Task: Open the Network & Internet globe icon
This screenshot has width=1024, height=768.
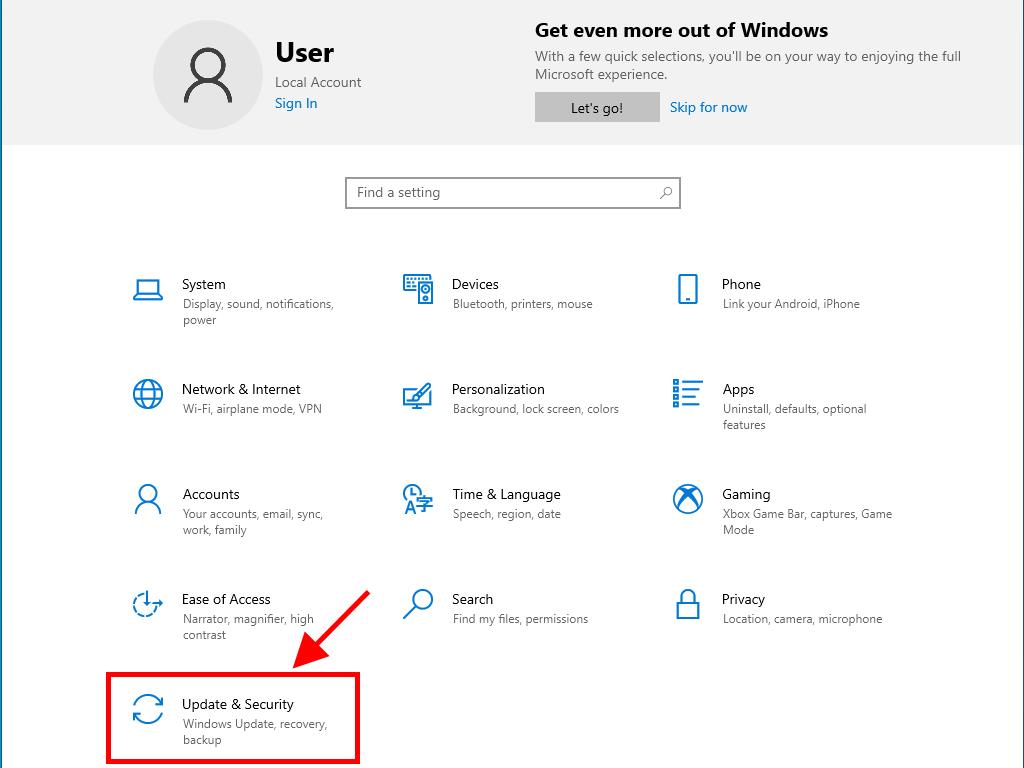Action: point(148,394)
